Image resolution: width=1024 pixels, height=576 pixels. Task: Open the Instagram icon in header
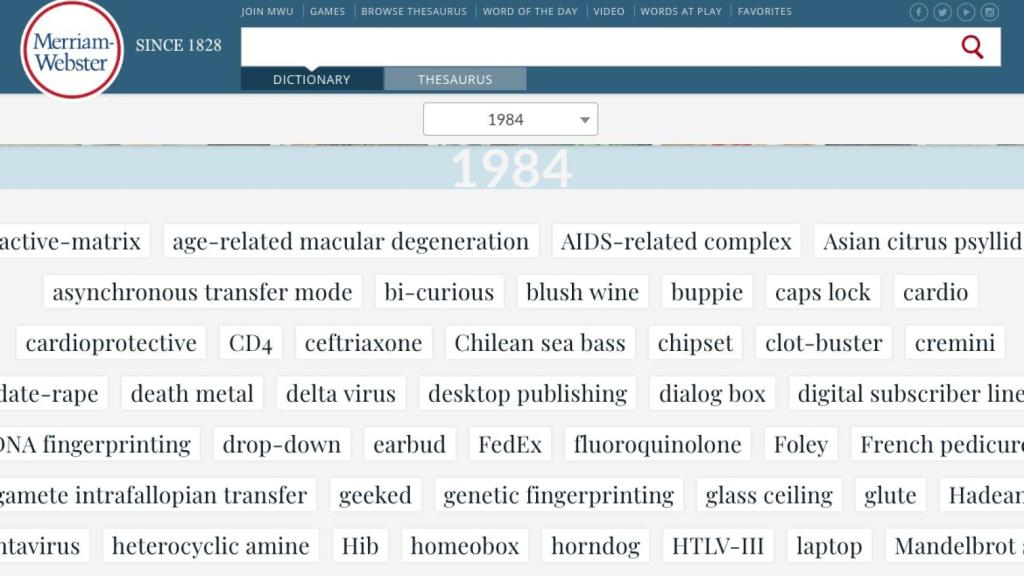990,12
